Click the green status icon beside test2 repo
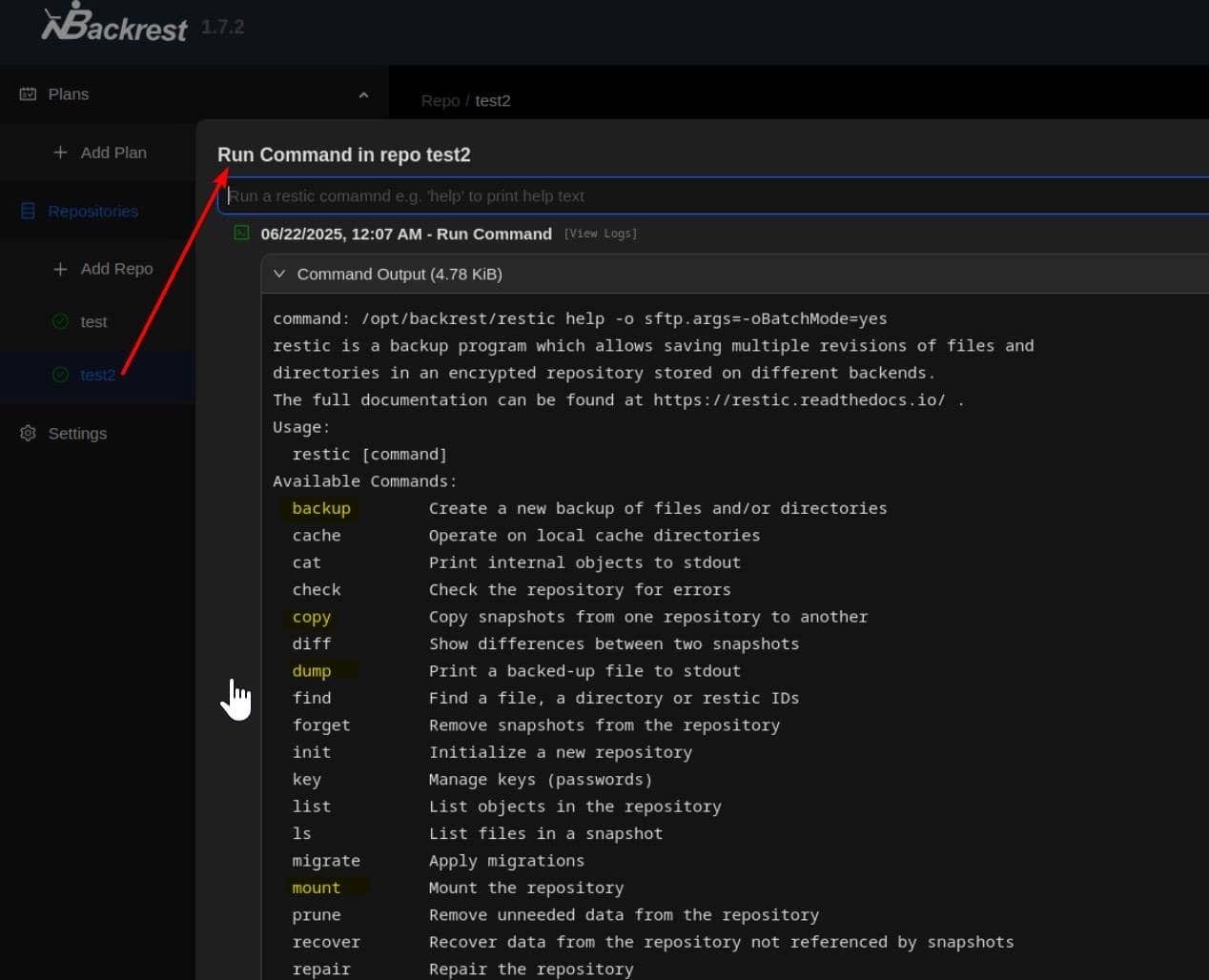Screen dimensions: 1209x980 61,375
